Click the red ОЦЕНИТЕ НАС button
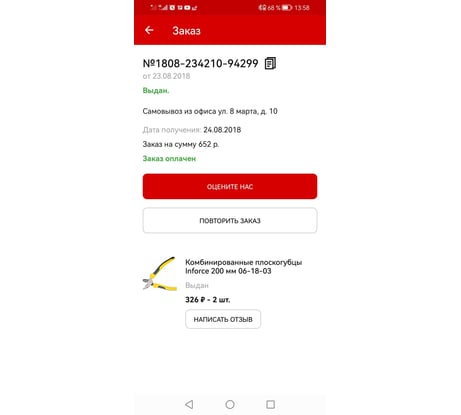This screenshot has width=461, height=415. (230, 186)
